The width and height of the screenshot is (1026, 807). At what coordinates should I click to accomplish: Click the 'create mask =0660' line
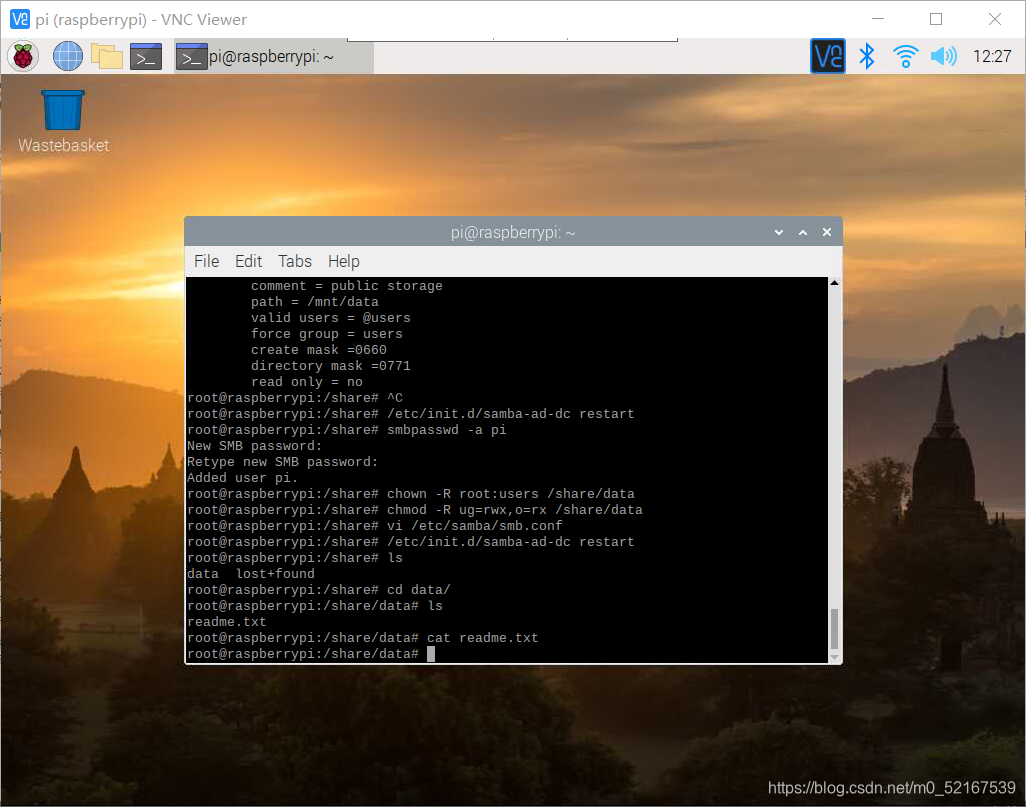coord(319,350)
